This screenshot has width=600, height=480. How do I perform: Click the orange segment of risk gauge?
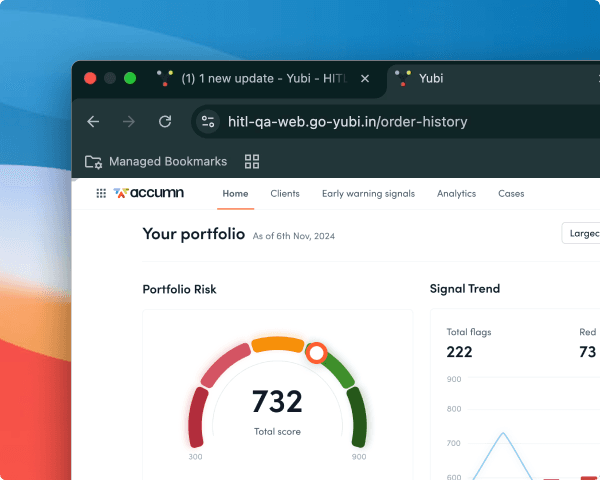click(278, 344)
